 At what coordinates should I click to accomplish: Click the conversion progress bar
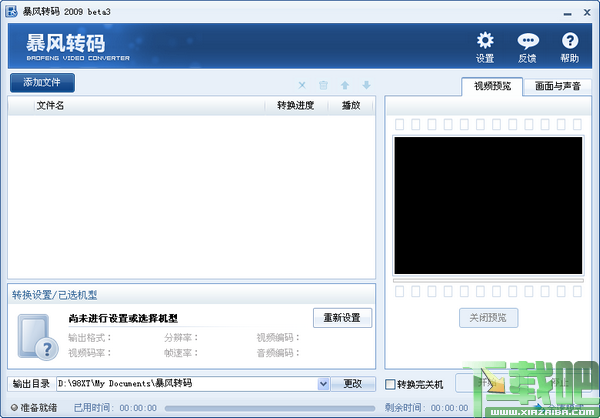270,408
